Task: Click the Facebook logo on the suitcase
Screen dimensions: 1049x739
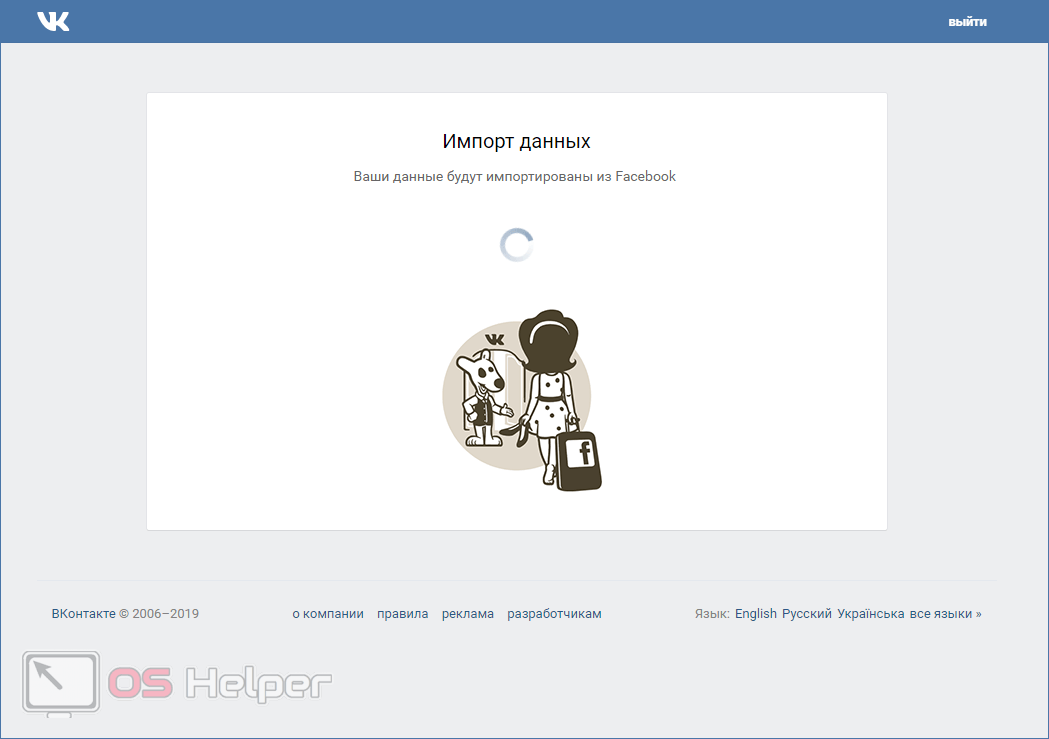Action: coord(581,454)
